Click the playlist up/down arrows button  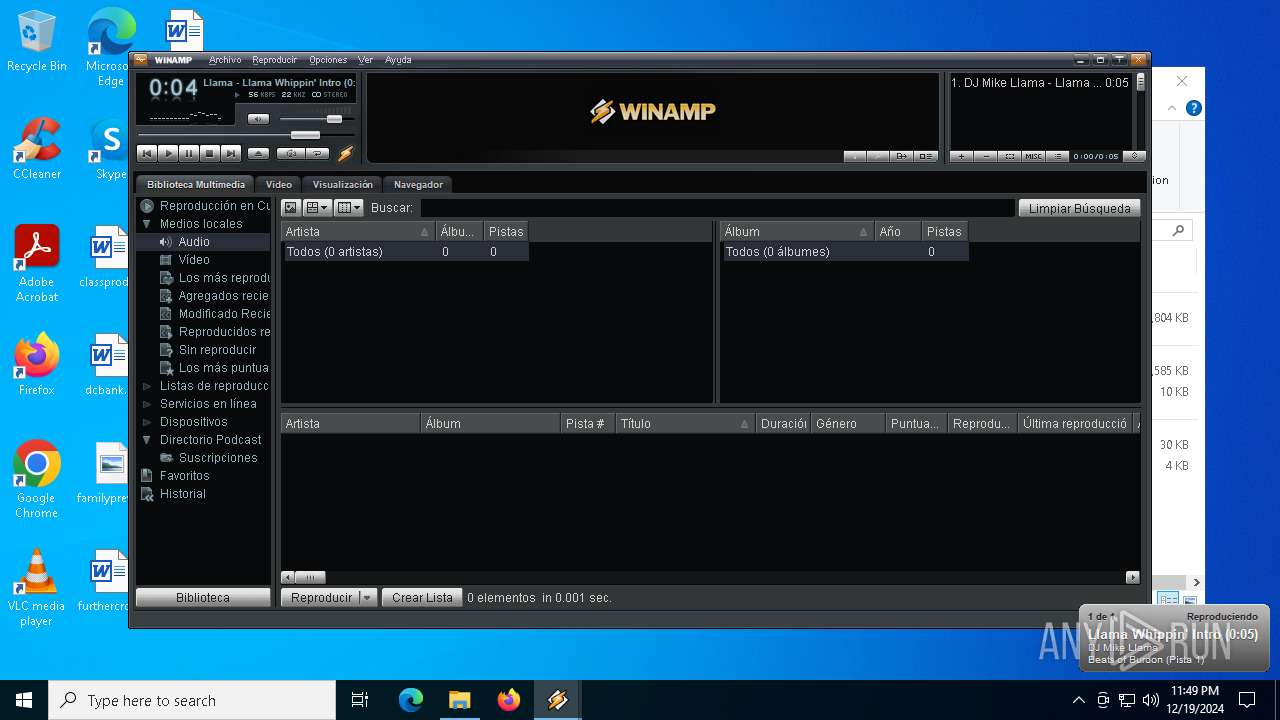[1134, 156]
